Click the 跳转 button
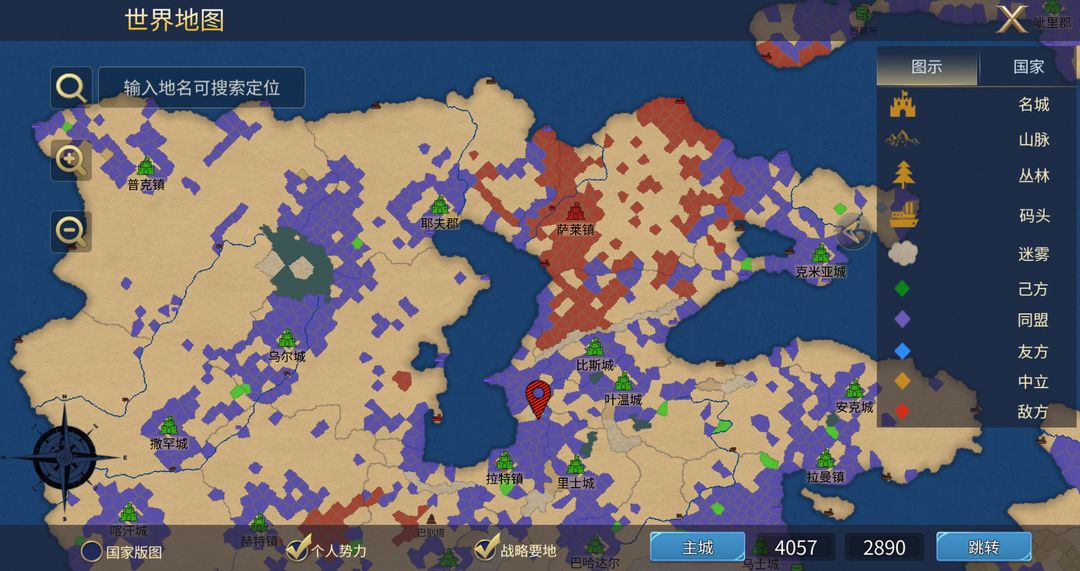This screenshot has width=1080, height=571. [x=984, y=548]
